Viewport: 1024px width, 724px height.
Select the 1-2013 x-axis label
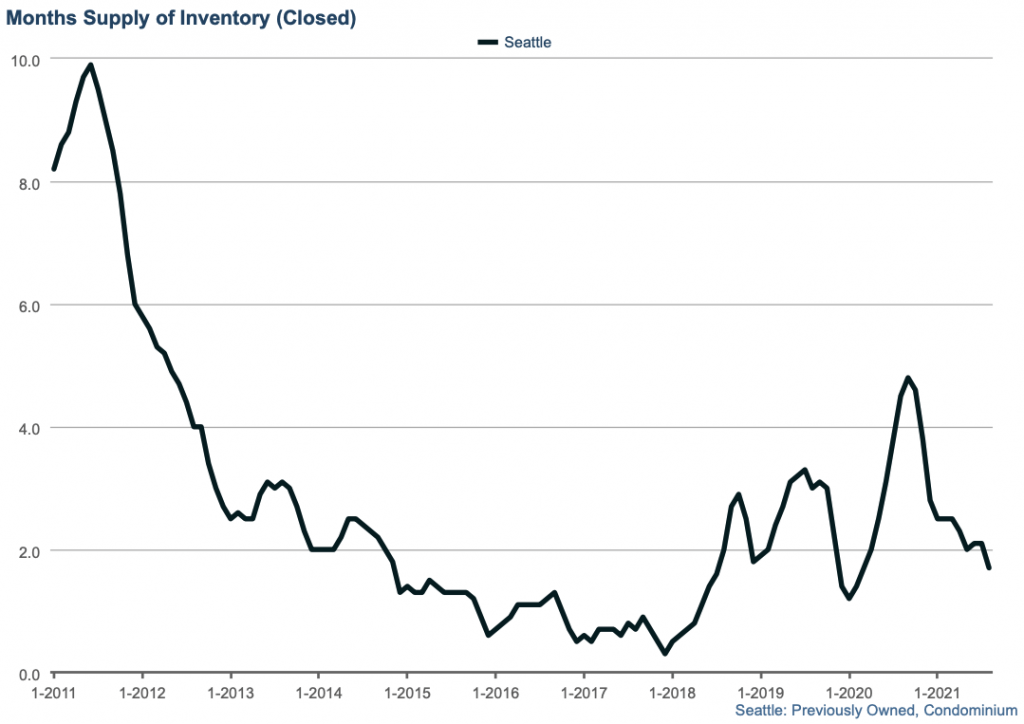230,692
